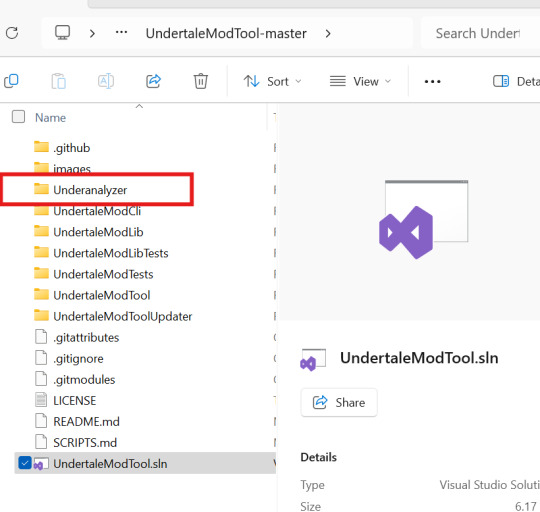540x512 pixels.
Task: Select the Underanalyzer folder
Action: (x=90, y=190)
